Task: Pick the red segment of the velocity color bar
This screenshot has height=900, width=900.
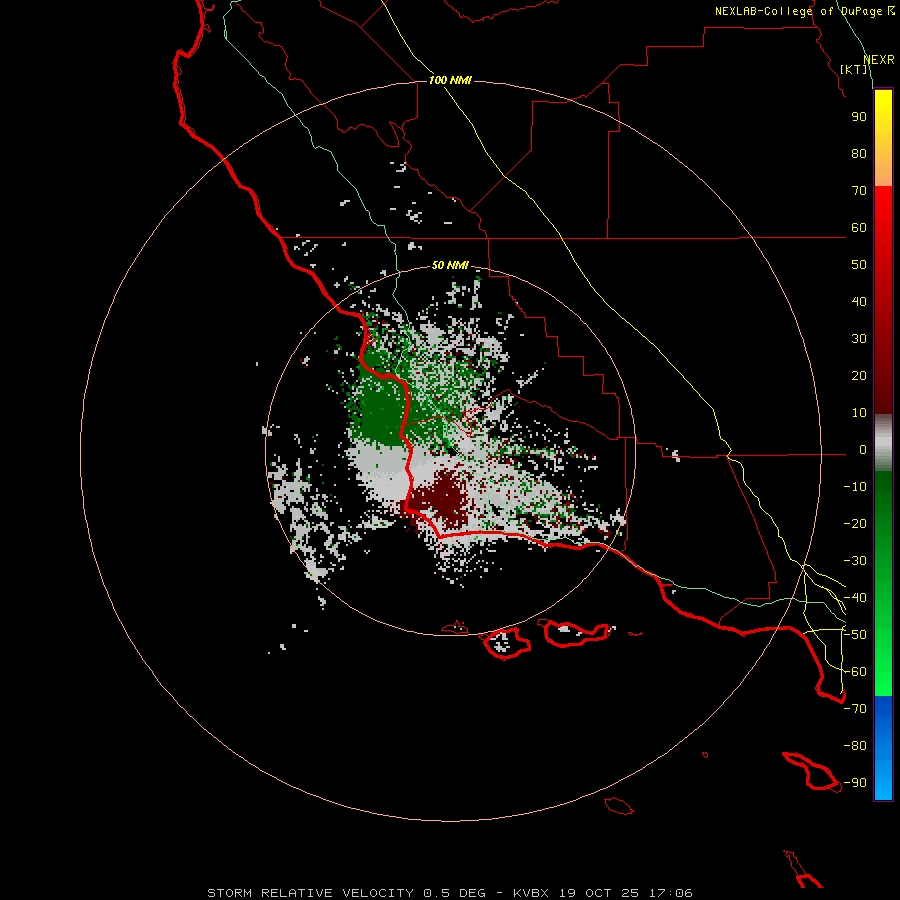Action: coord(883,300)
